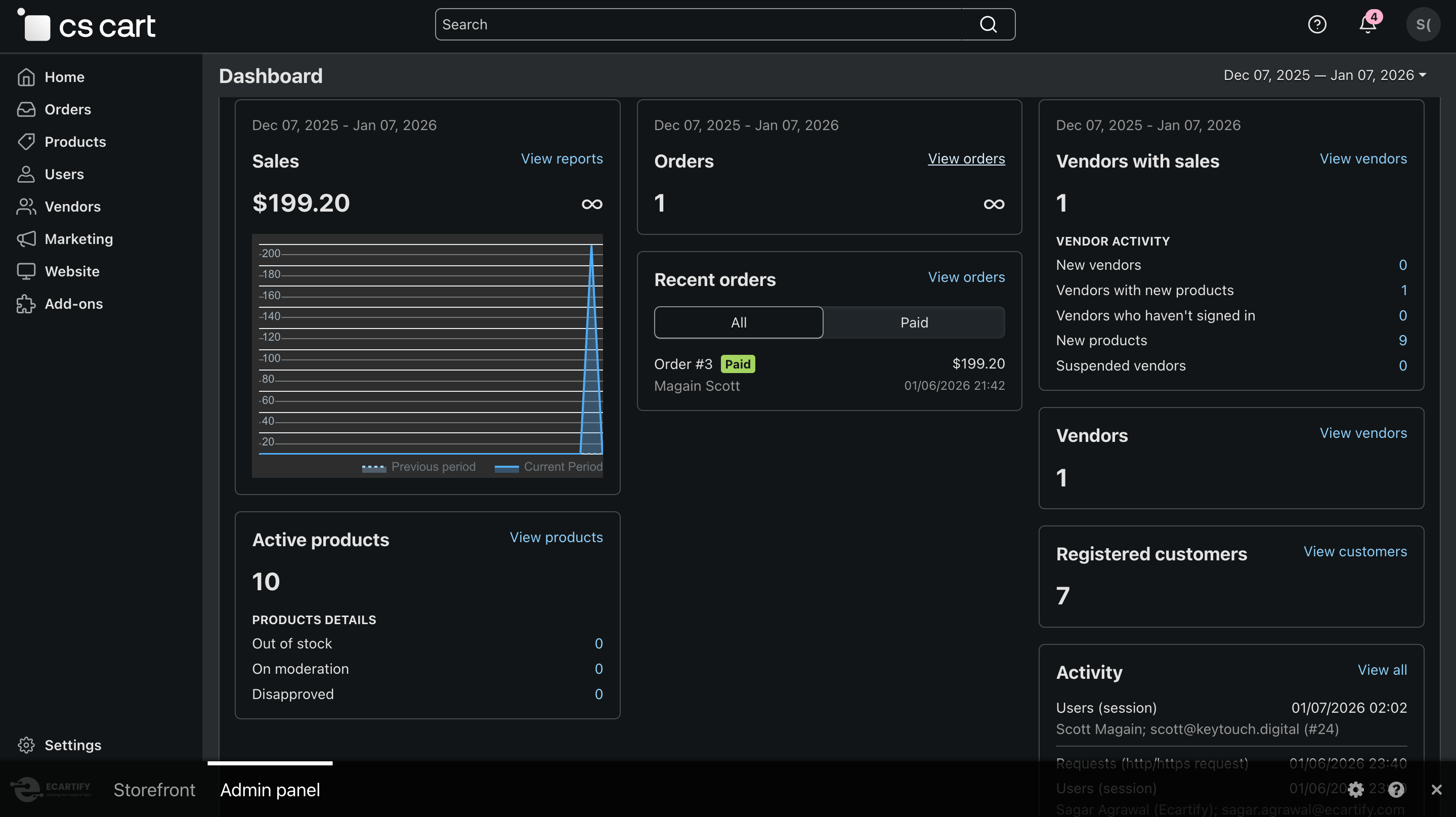This screenshot has height=817, width=1456.
Task: Open the Website sidebar menu
Action: coord(72,271)
